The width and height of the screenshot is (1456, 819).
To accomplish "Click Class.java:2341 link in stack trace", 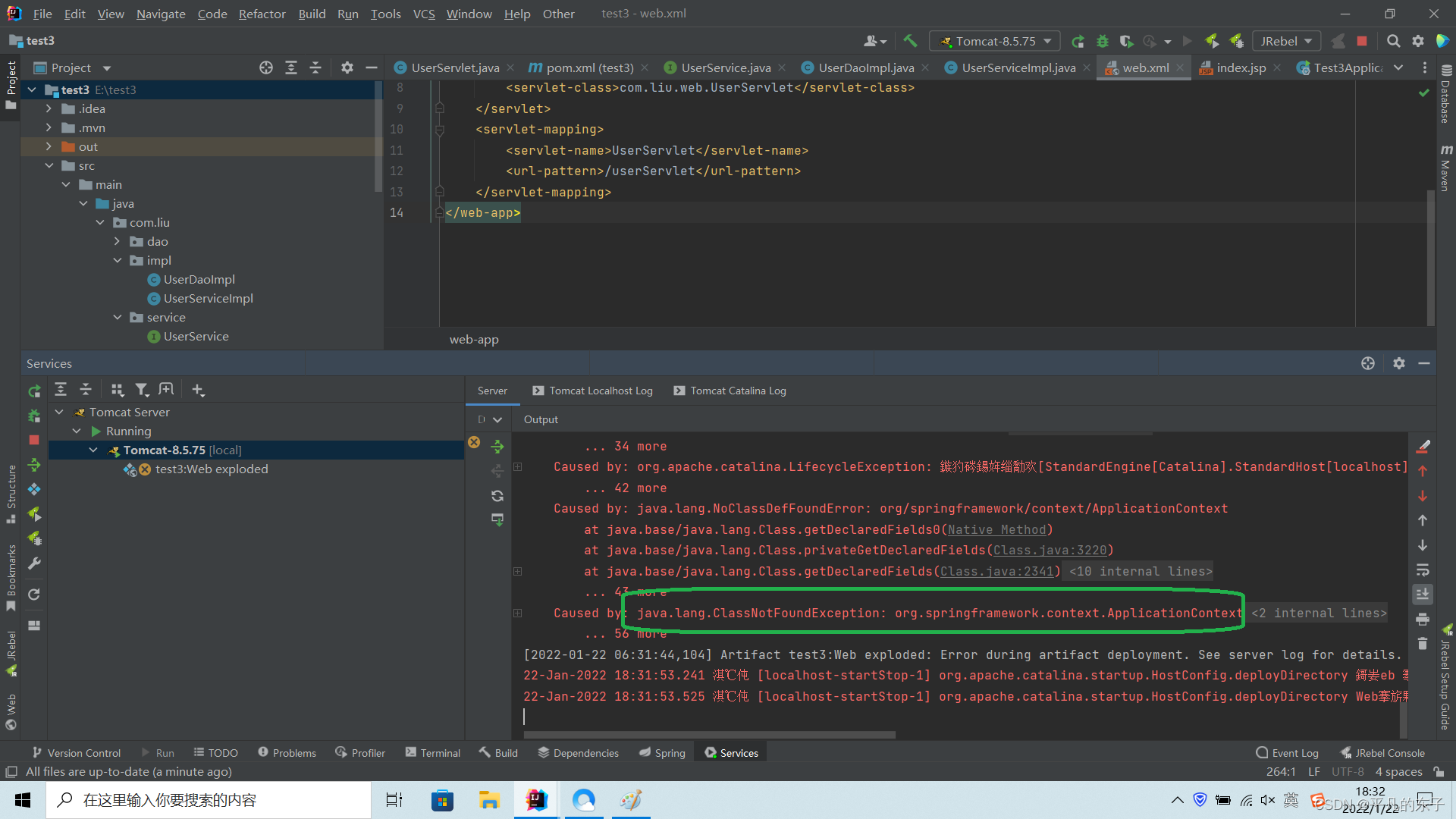I will [x=996, y=571].
